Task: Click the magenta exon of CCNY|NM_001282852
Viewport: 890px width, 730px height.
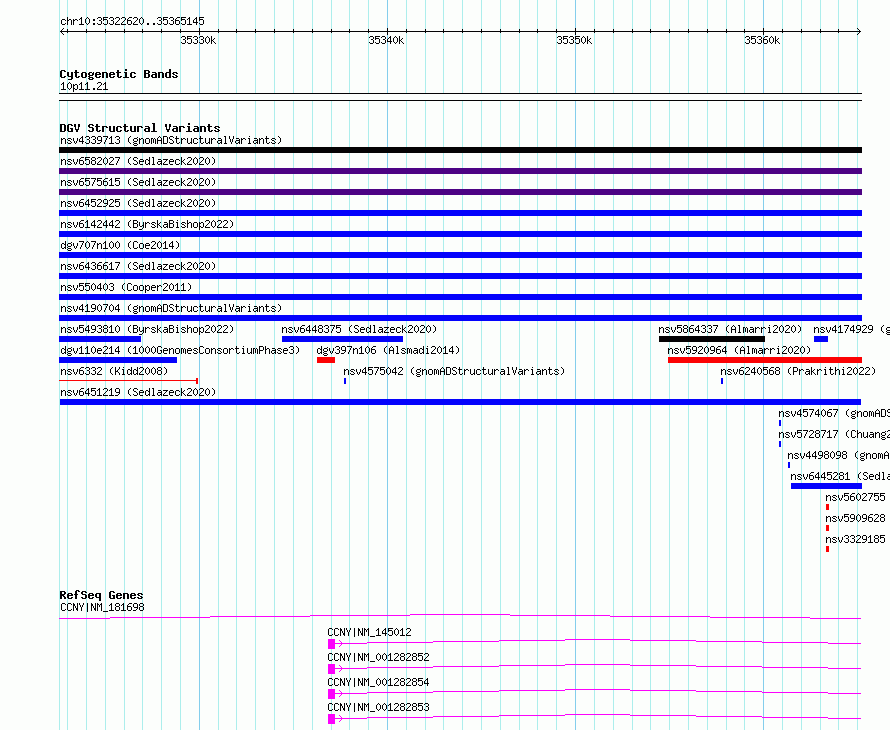Action: (331, 669)
